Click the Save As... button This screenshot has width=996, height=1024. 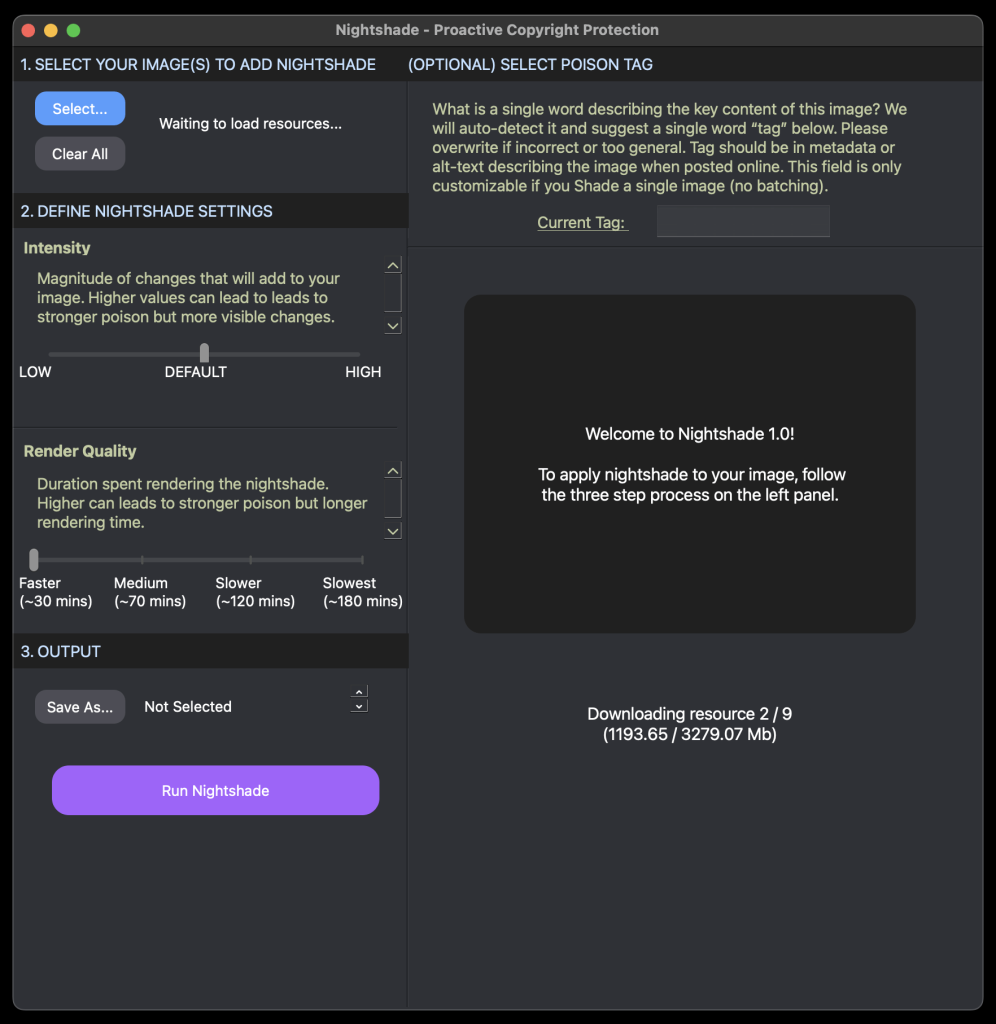[x=80, y=707]
